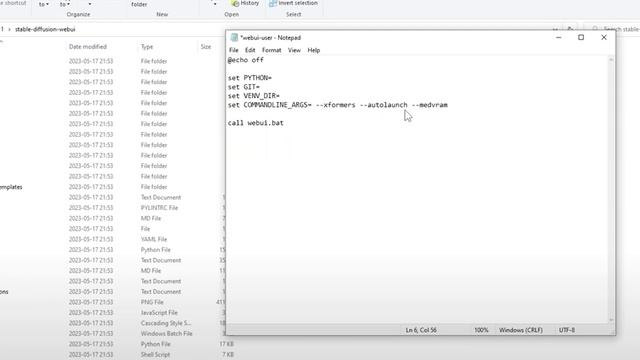
Task: Click the '--xformers' argument in Notepad
Action: pyautogui.click(x=336, y=105)
